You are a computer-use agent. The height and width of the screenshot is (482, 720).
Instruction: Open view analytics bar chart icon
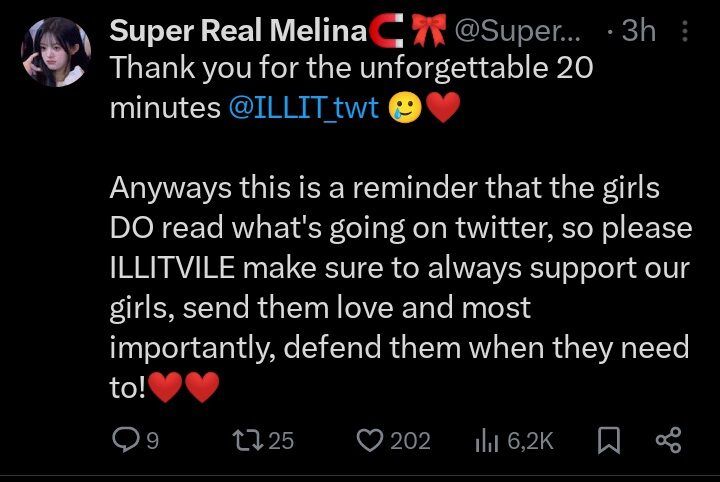pos(488,439)
